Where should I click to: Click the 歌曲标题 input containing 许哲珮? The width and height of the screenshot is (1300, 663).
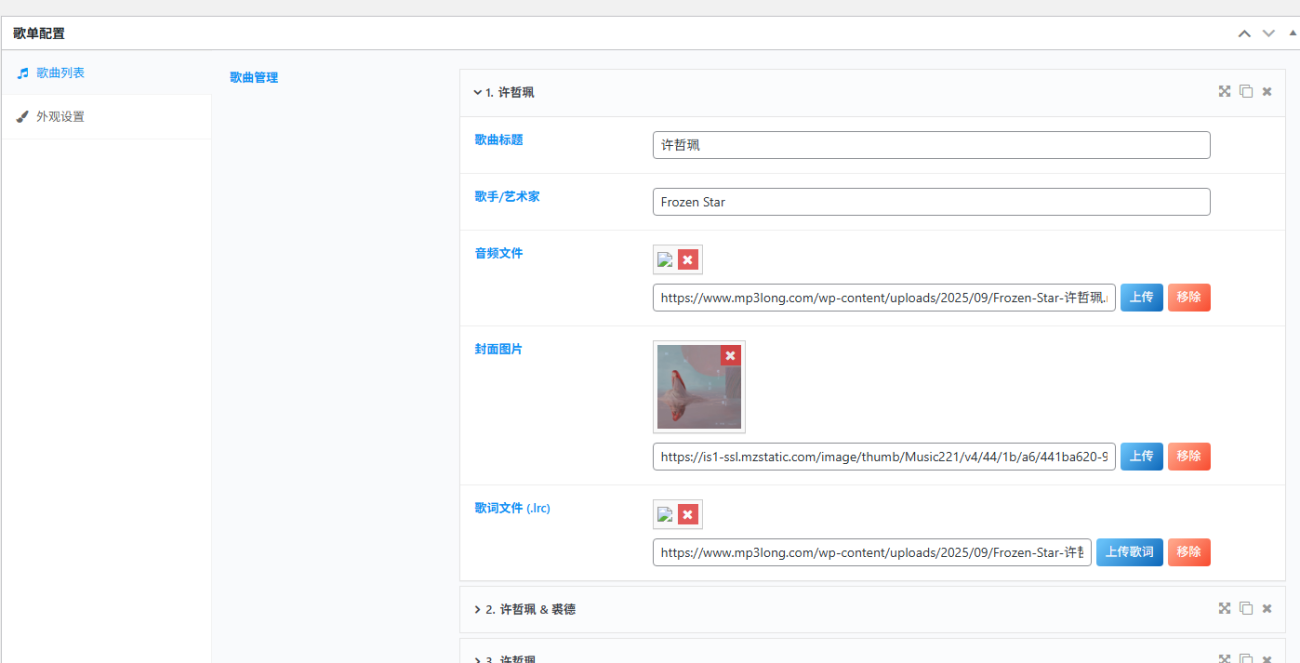pyautogui.click(x=930, y=145)
